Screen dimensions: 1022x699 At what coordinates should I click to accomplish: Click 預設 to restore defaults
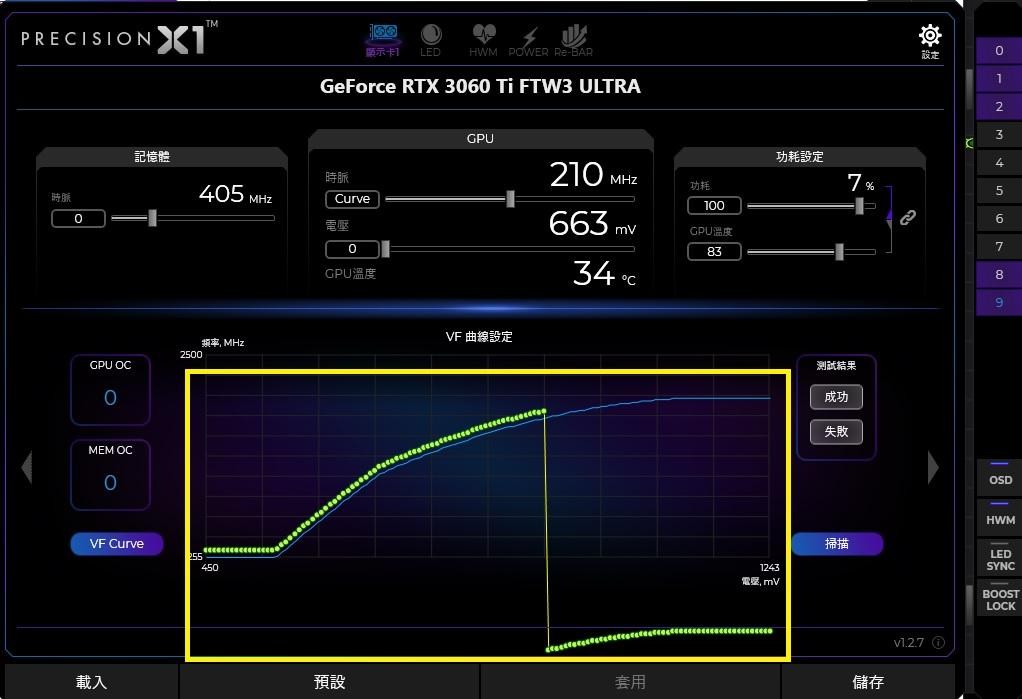click(329, 682)
